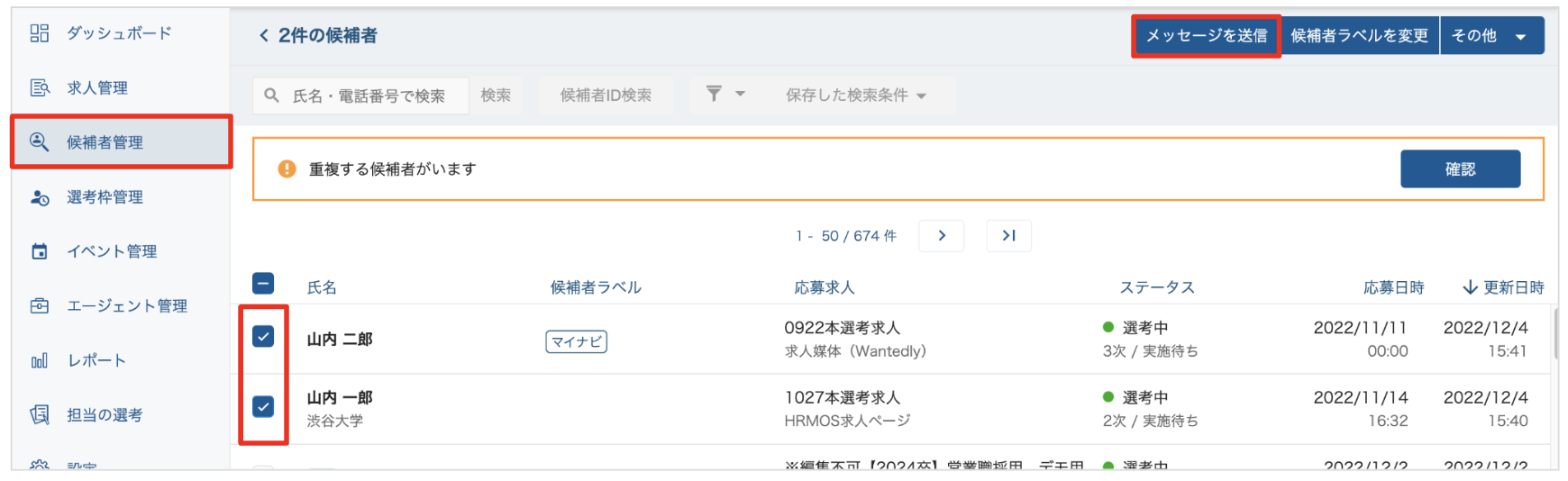Click the イベント管理 calendar icon

40,251
